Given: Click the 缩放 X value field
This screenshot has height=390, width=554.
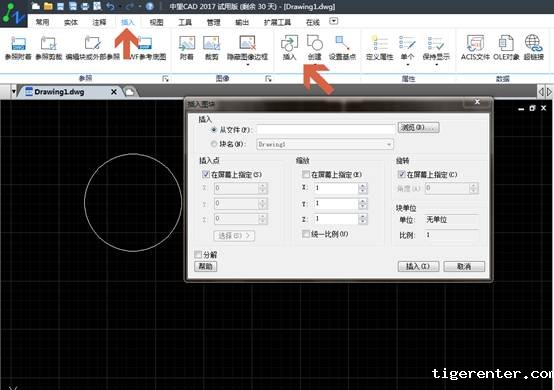Looking at the screenshot, I should pos(336,188).
